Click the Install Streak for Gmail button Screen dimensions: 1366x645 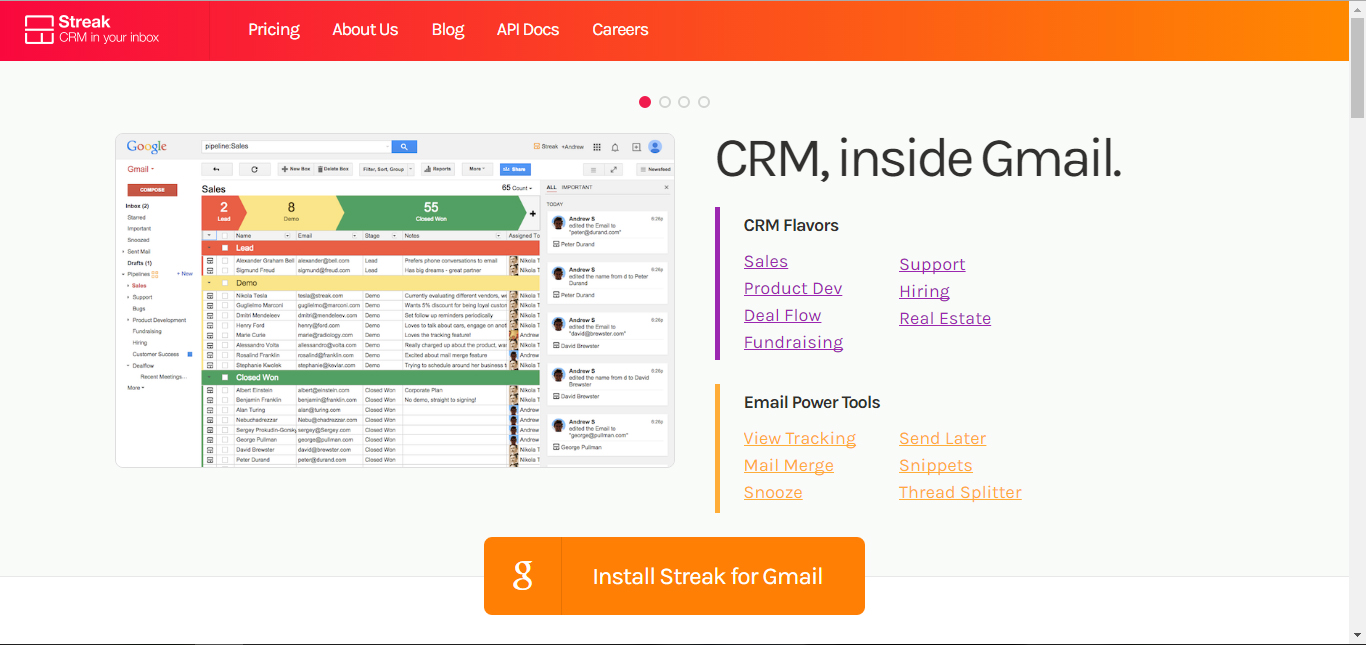coord(674,576)
